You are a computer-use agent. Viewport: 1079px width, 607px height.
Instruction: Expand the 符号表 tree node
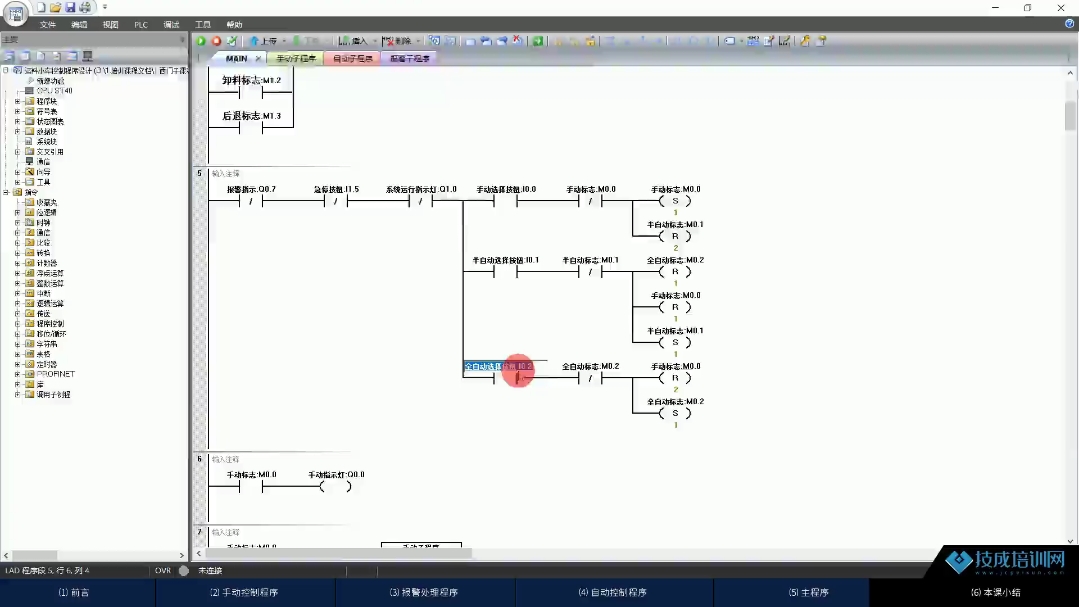pyautogui.click(x=17, y=111)
